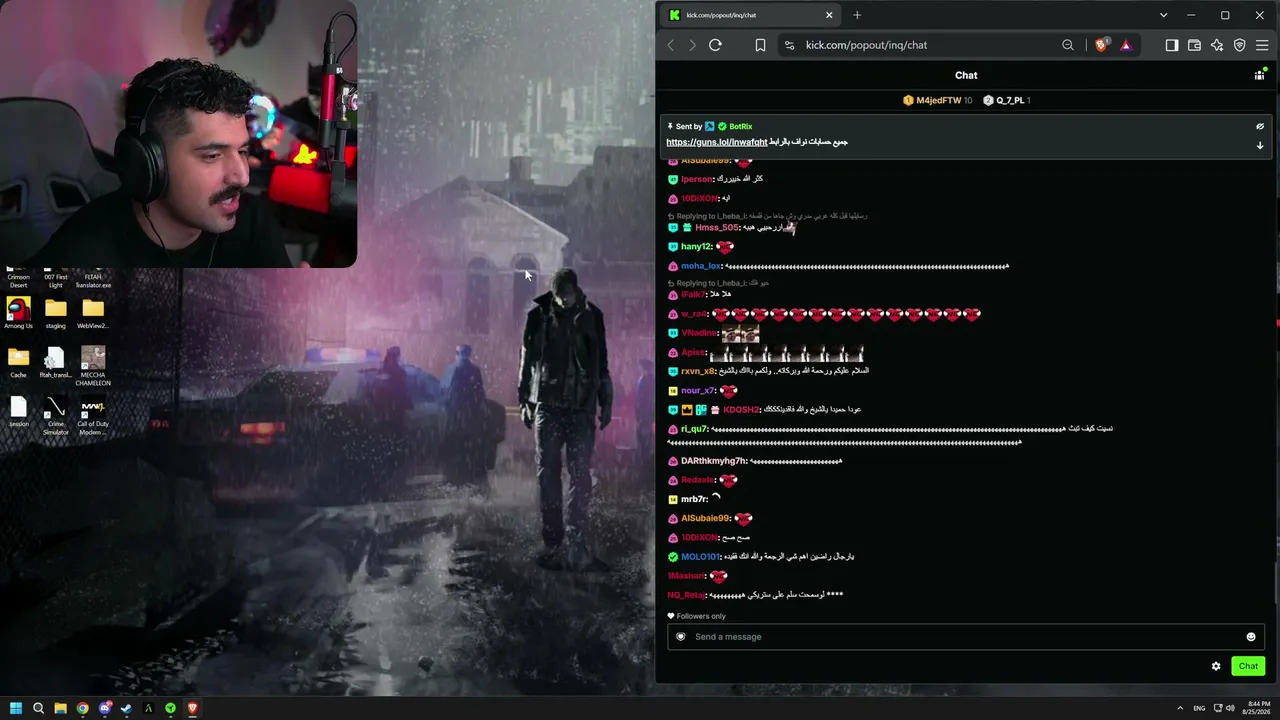Open a new browser tab
1280x720 pixels.
point(857,15)
